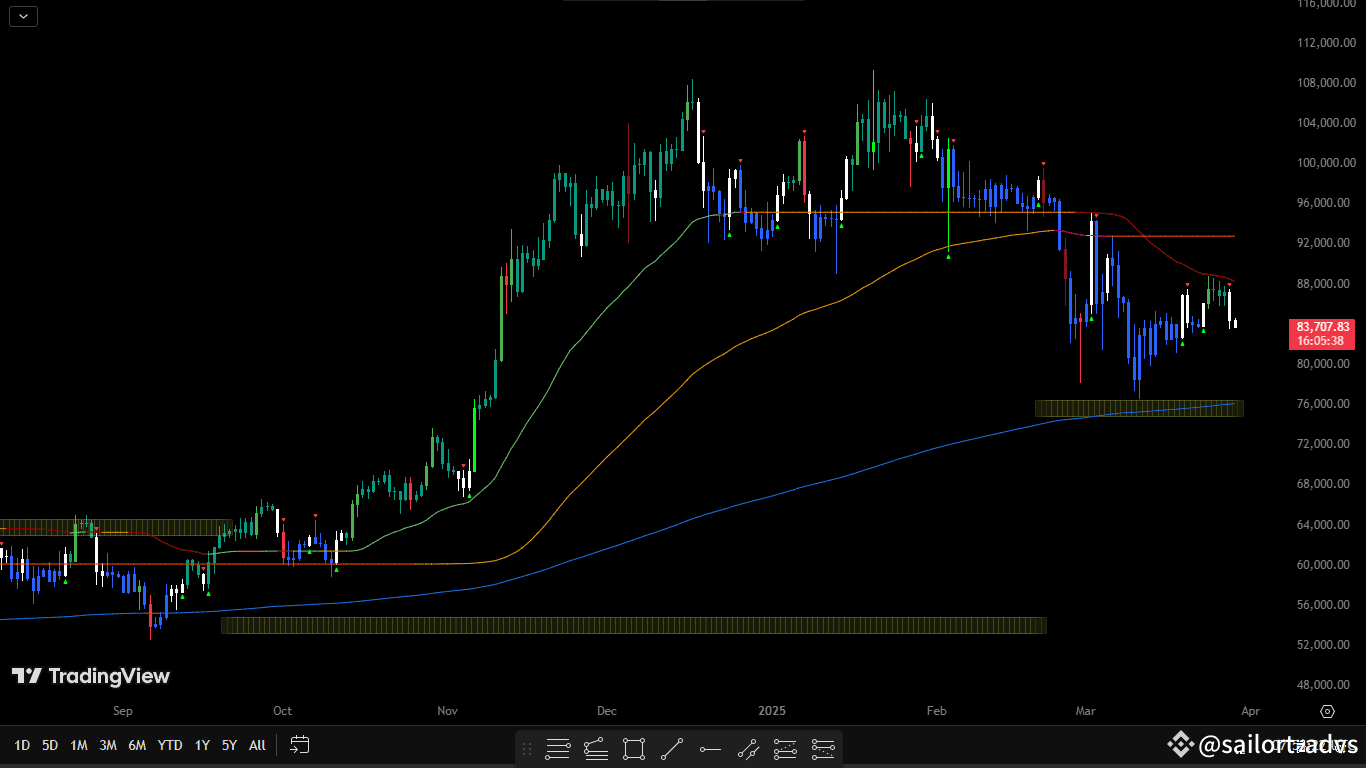Image resolution: width=1366 pixels, height=768 pixels.
Task: Click the Nov label on time axis
Action: click(x=447, y=711)
